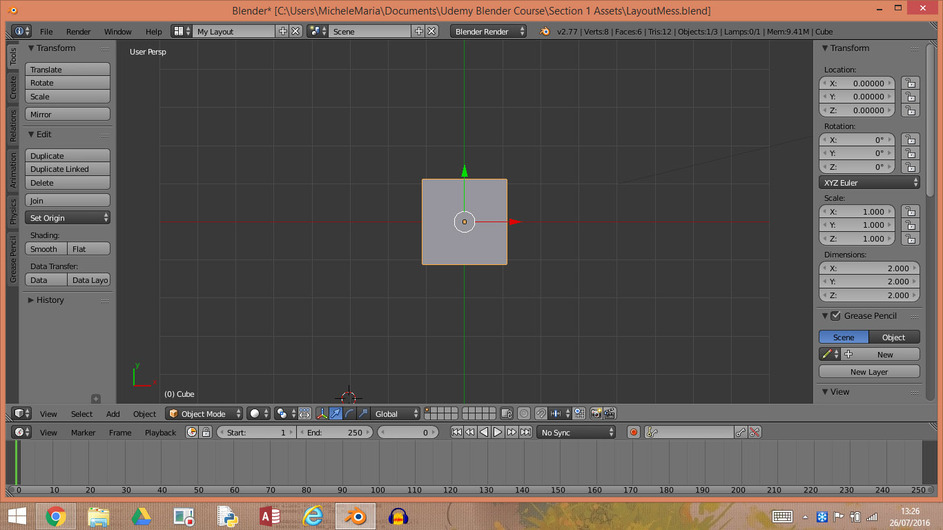Click the Duplicate Linked button

click(67, 170)
